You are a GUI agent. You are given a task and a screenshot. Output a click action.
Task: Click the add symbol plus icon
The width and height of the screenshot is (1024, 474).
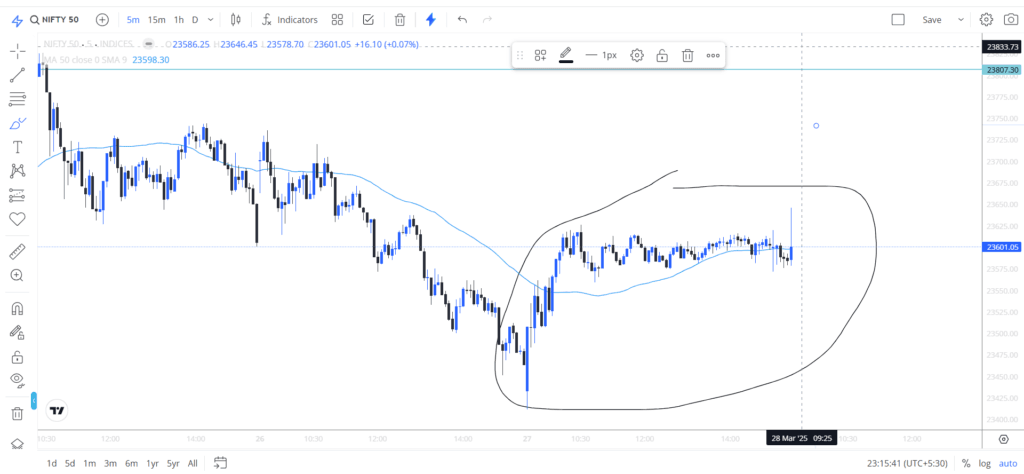[x=102, y=20]
